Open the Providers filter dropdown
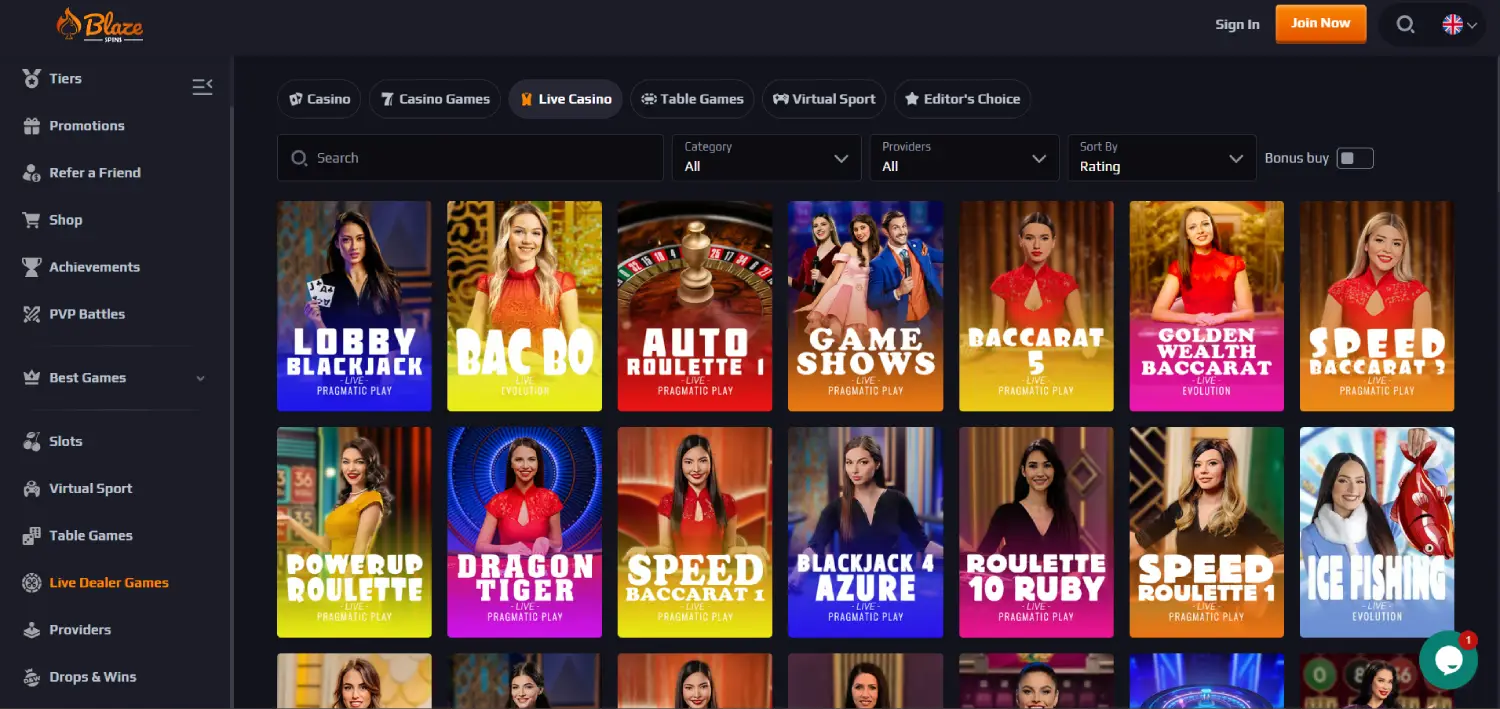1500x709 pixels. click(x=964, y=158)
